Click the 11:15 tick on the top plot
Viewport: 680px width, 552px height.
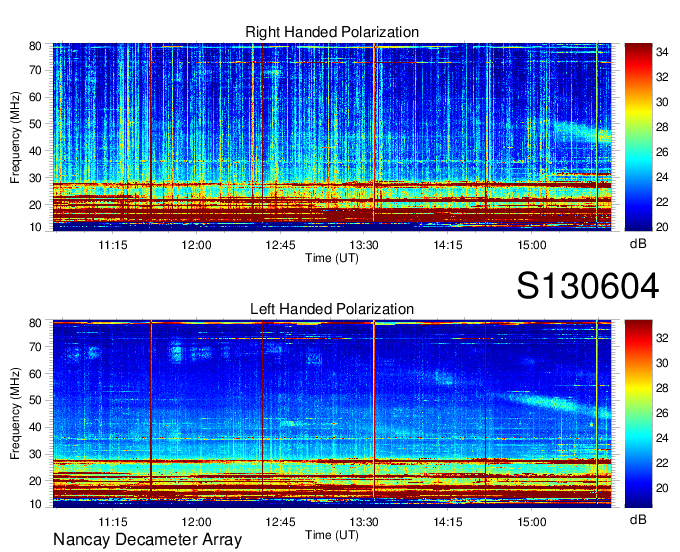coord(113,245)
